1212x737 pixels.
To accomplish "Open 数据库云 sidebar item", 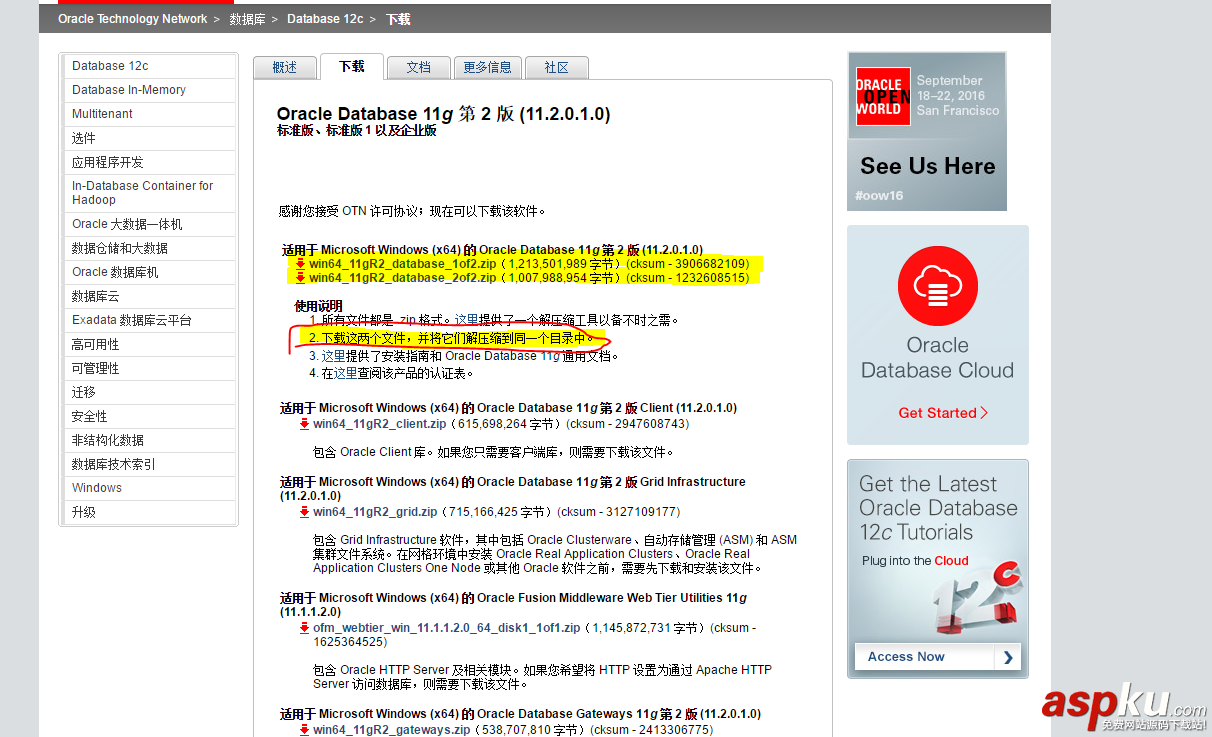I will tap(149, 296).
